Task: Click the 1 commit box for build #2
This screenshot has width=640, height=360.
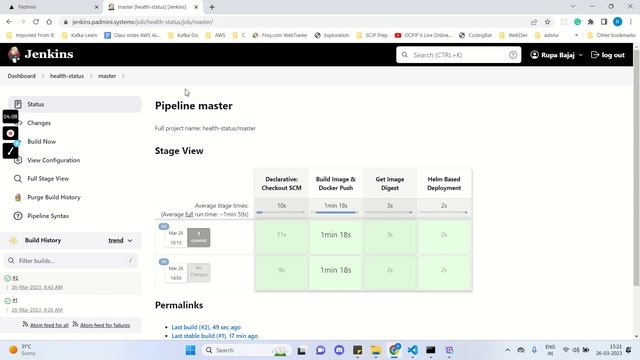Action: (199, 237)
